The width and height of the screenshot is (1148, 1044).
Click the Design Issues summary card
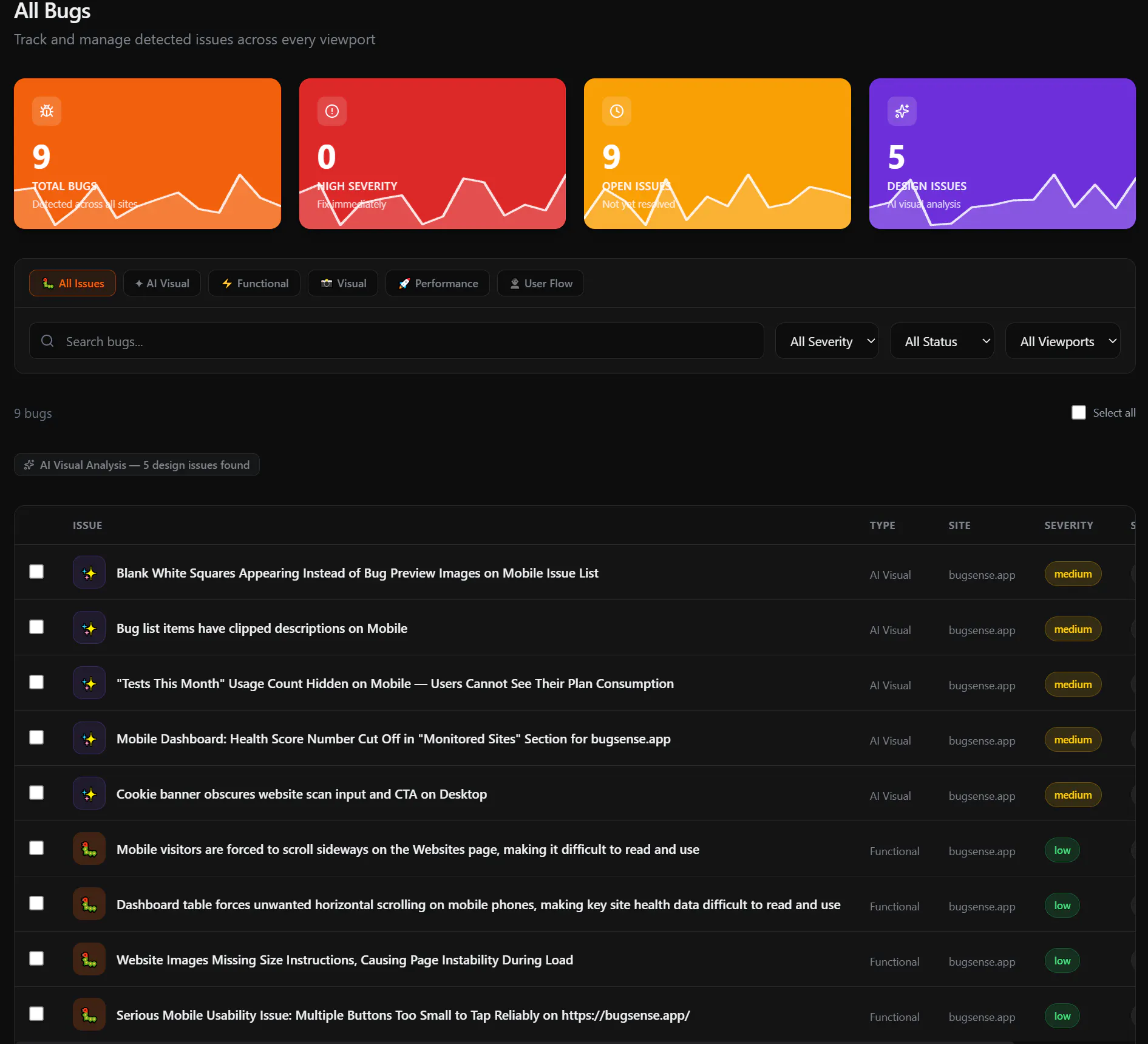click(1002, 154)
